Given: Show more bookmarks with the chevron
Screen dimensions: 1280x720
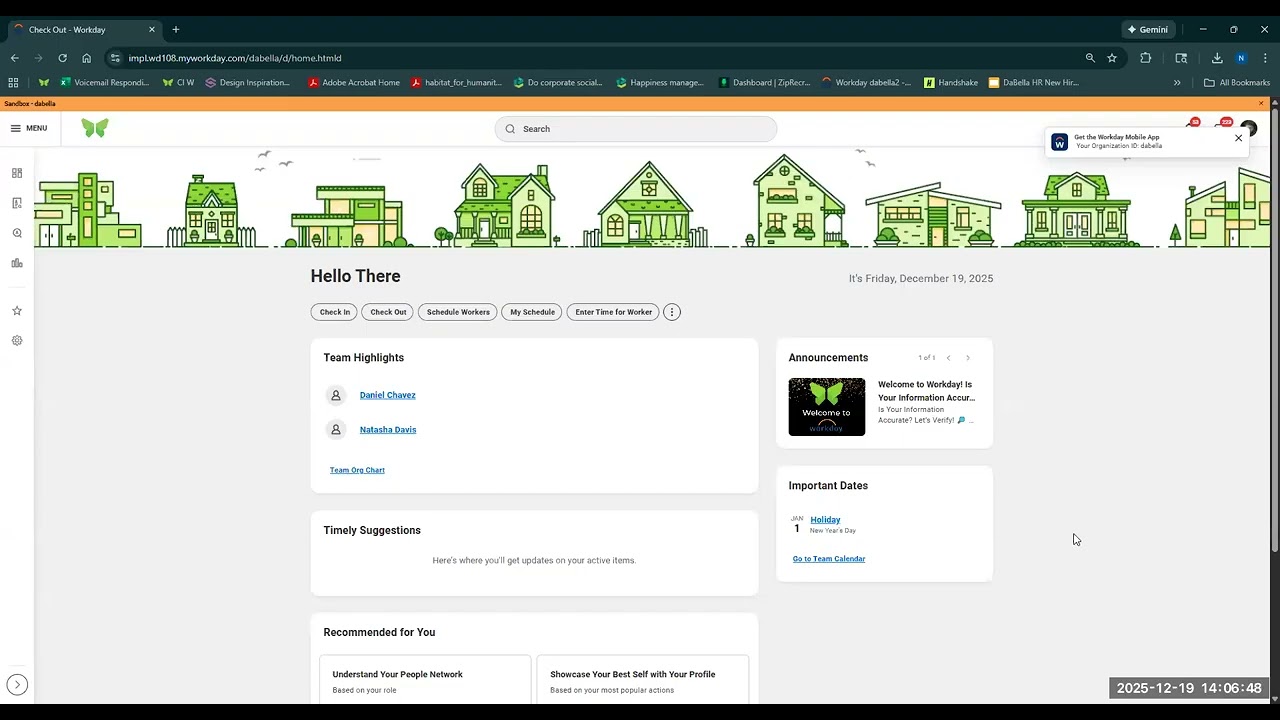Looking at the screenshot, I should pos(1177,83).
